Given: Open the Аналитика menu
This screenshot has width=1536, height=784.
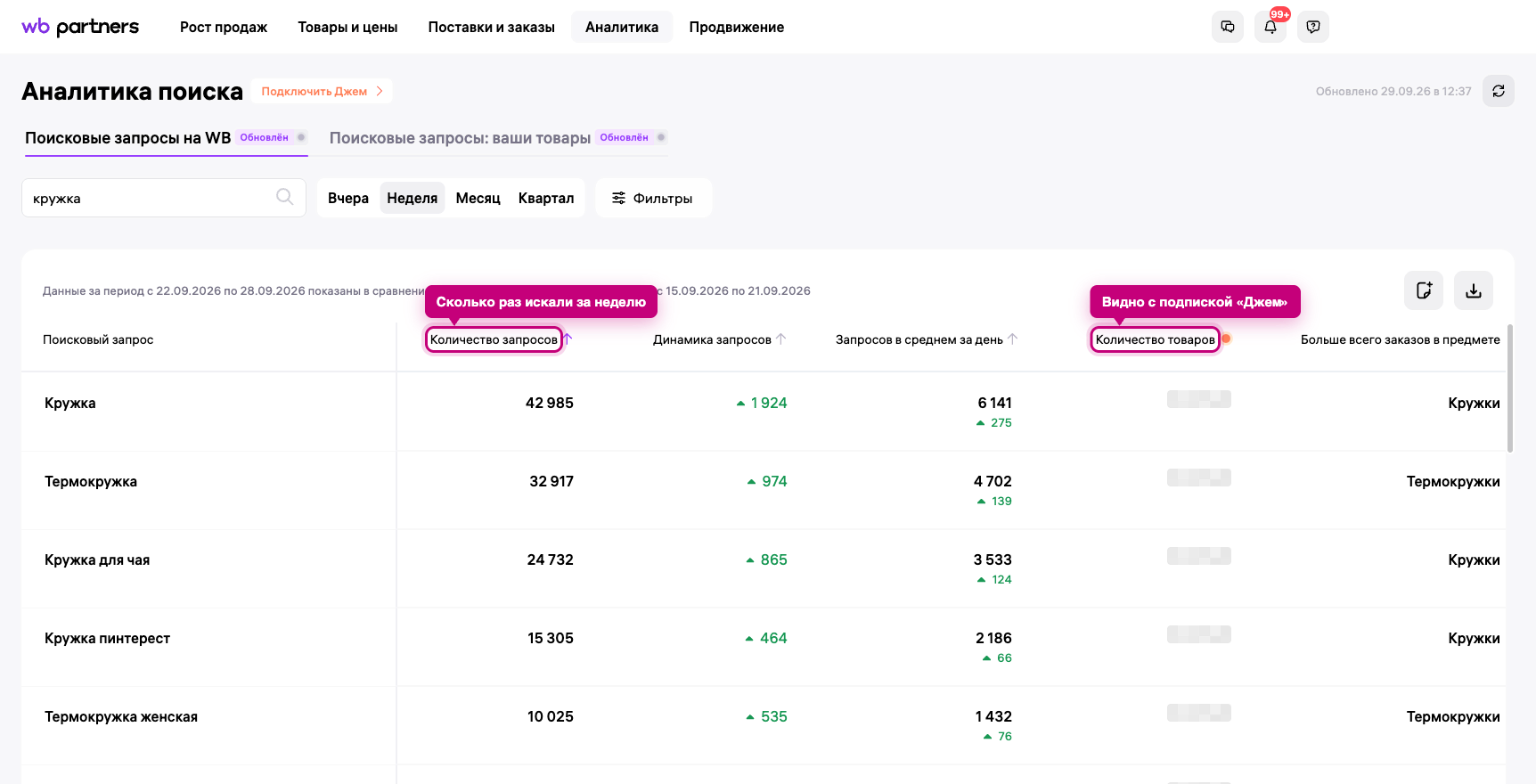Looking at the screenshot, I should (x=622, y=27).
